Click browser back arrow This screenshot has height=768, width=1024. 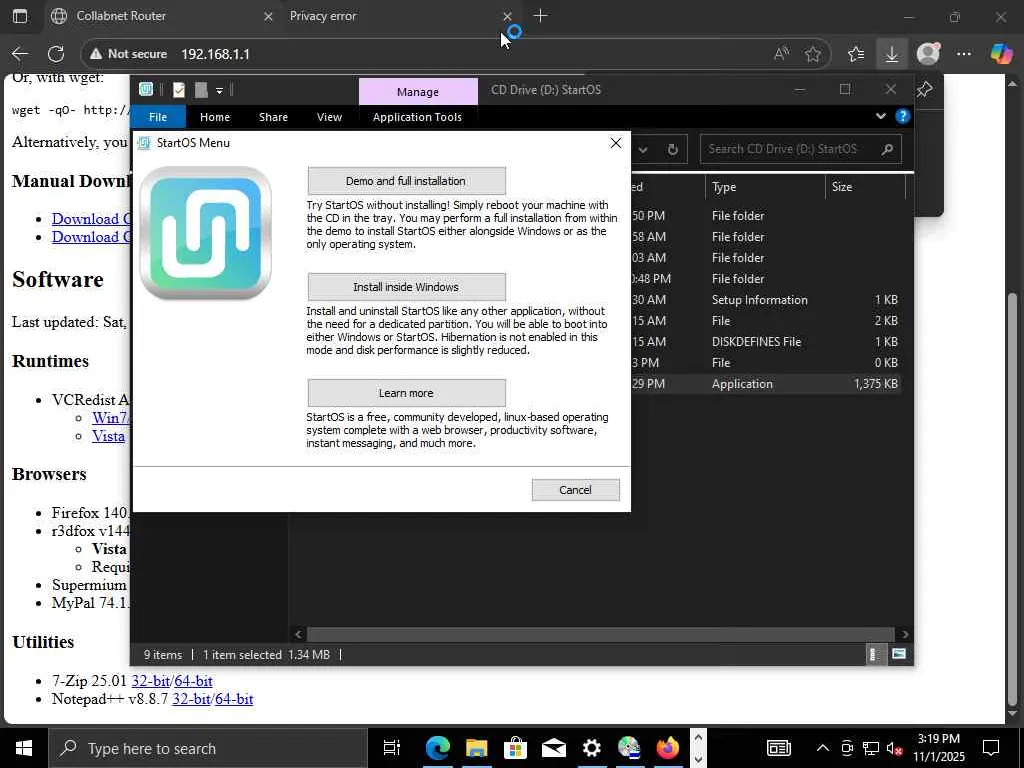pyautogui.click(x=20, y=54)
